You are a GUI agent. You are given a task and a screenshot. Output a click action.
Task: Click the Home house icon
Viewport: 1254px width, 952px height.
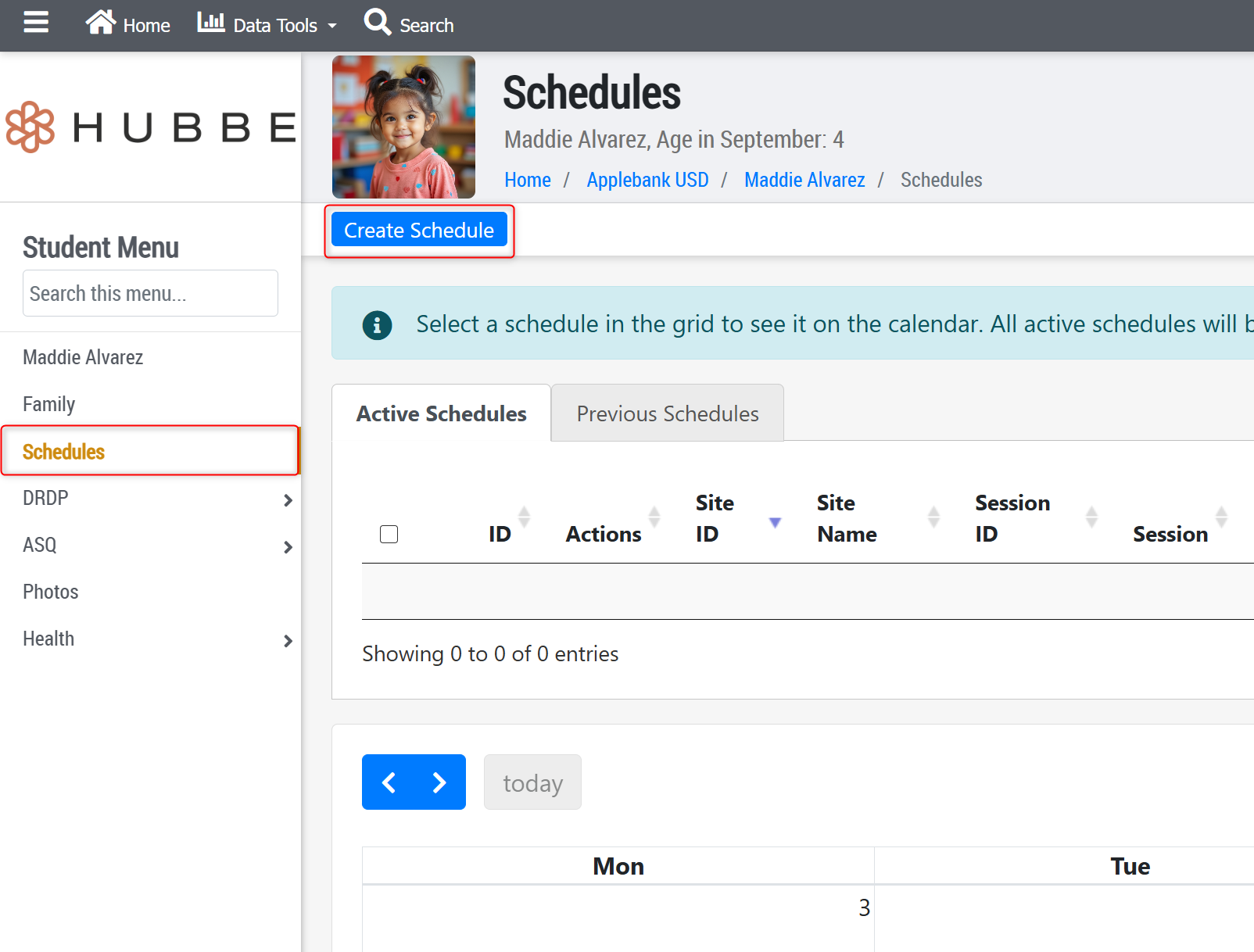point(100,23)
